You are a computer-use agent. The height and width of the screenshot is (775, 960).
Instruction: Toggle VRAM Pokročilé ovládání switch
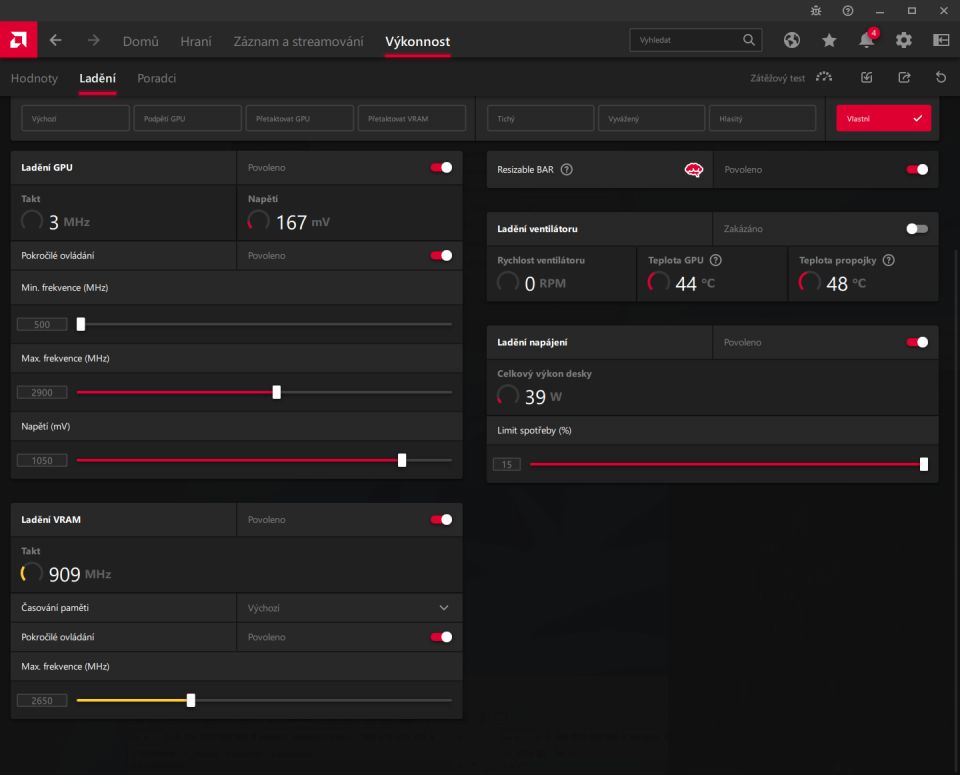[x=441, y=637]
